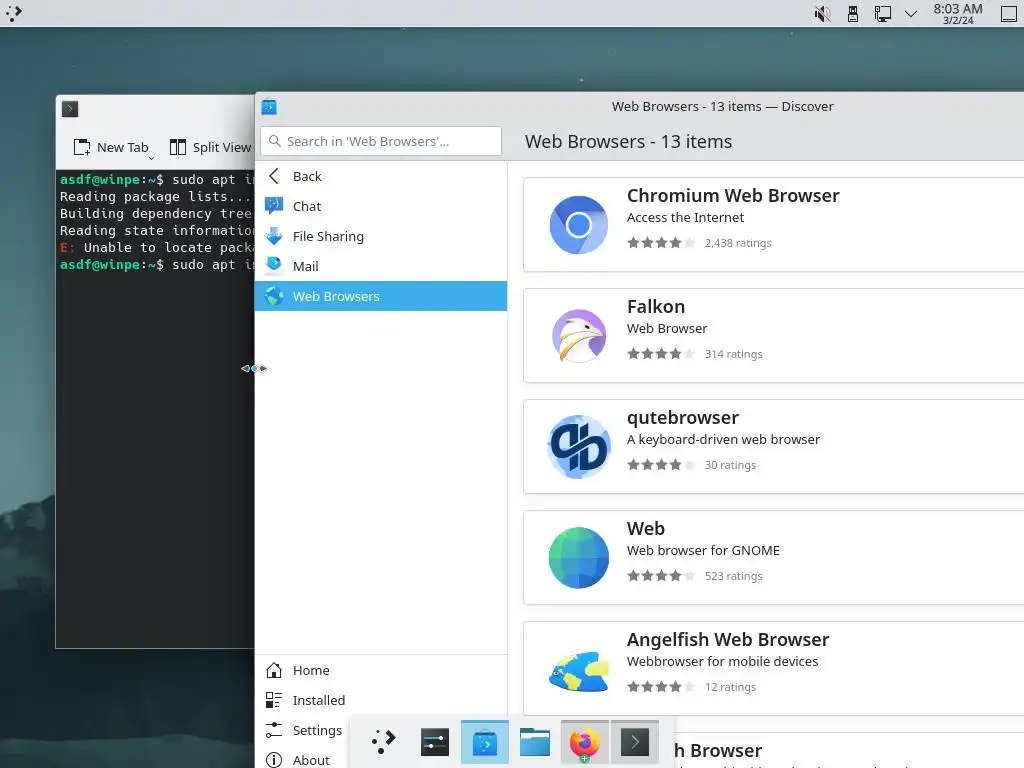Viewport: 1024px width, 768px height.
Task: Click the About info icon
Action: [x=274, y=760]
